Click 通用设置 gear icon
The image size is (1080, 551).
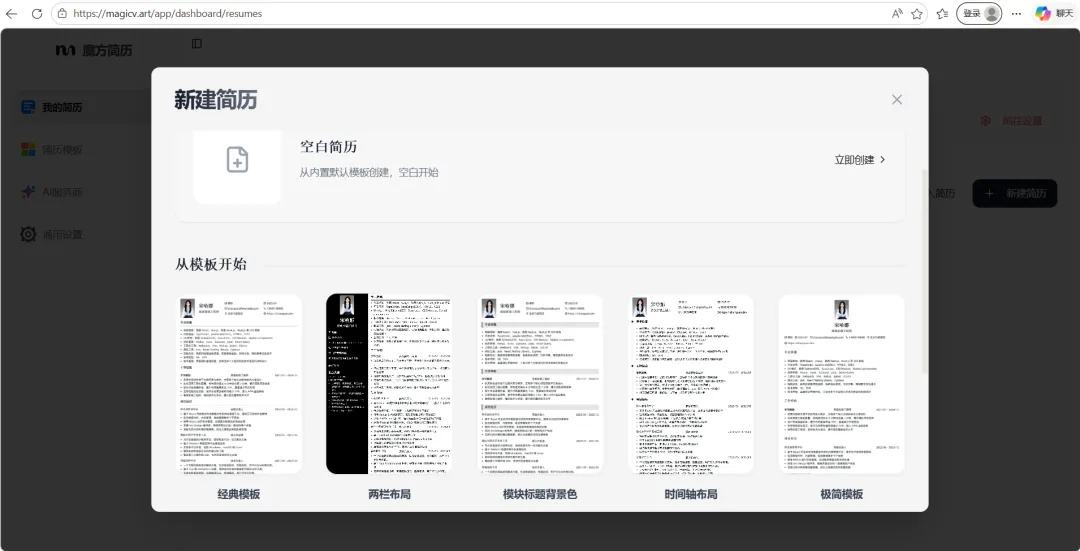[x=28, y=234]
